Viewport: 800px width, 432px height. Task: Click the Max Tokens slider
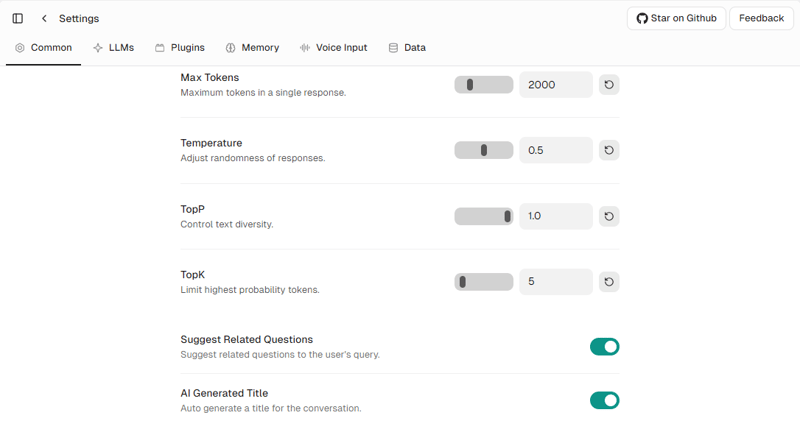484,85
